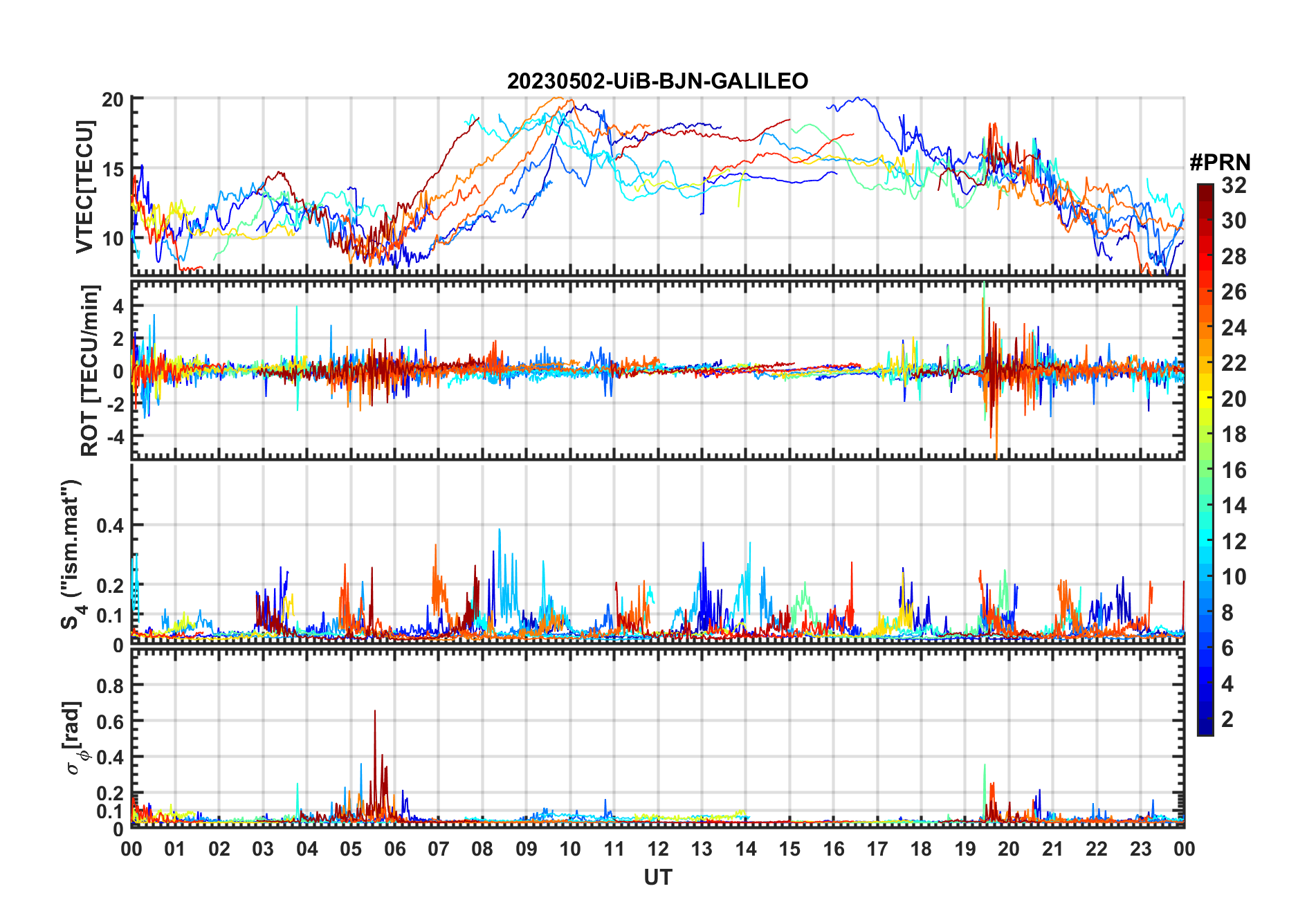Select the -2 tick on the ROT axis
The width and height of the screenshot is (1316, 920).
(115, 405)
